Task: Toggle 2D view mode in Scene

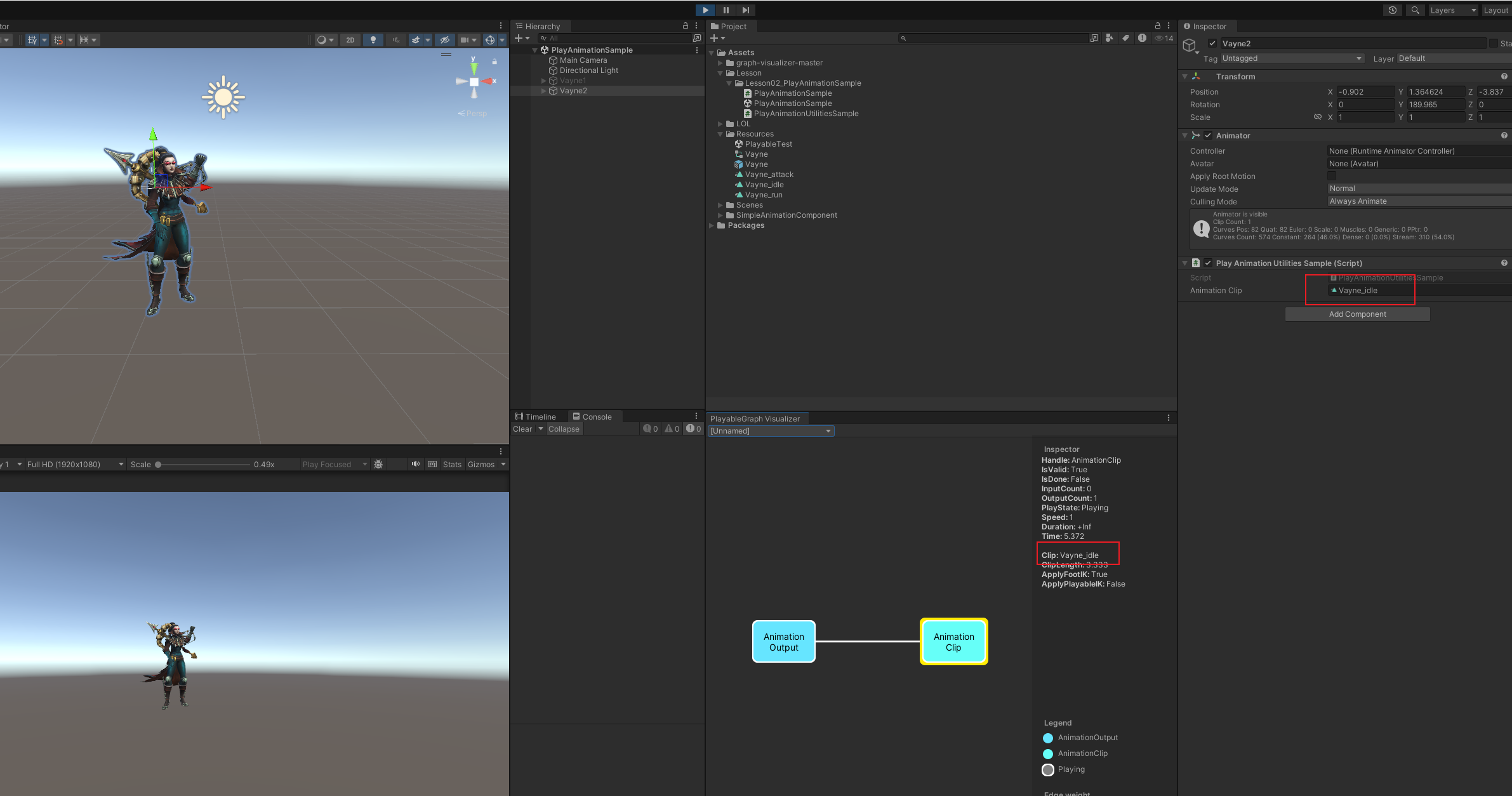Action: click(x=350, y=40)
